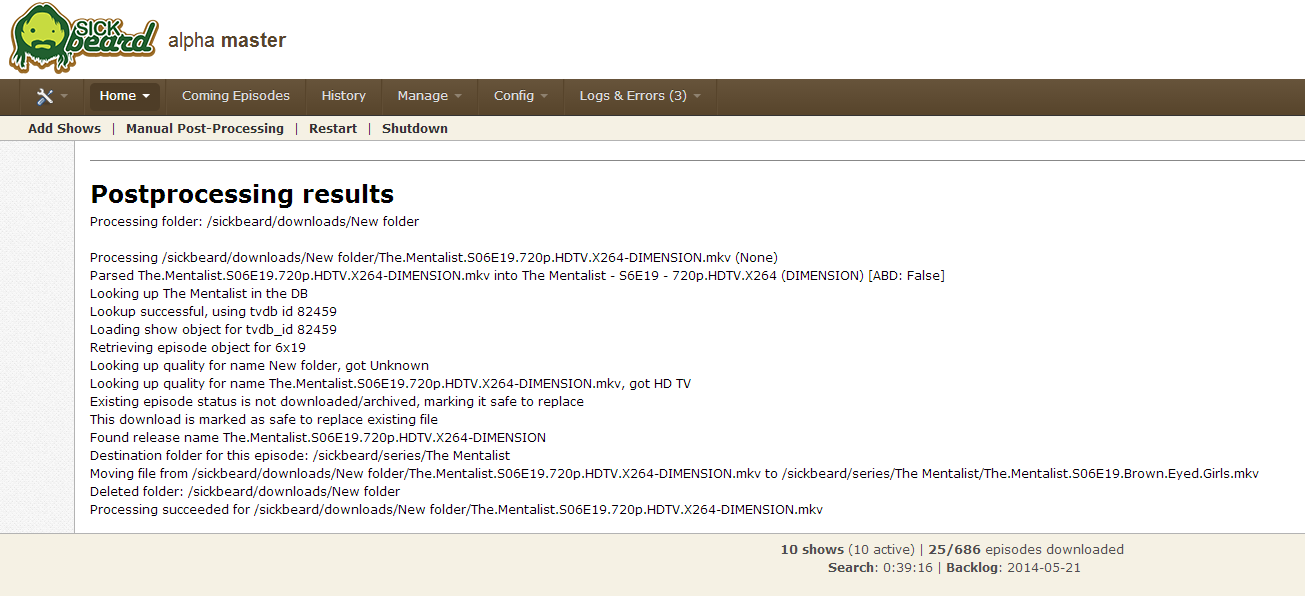Screen dimensions: 1305x596
Task: Open the History page
Action: pos(344,96)
